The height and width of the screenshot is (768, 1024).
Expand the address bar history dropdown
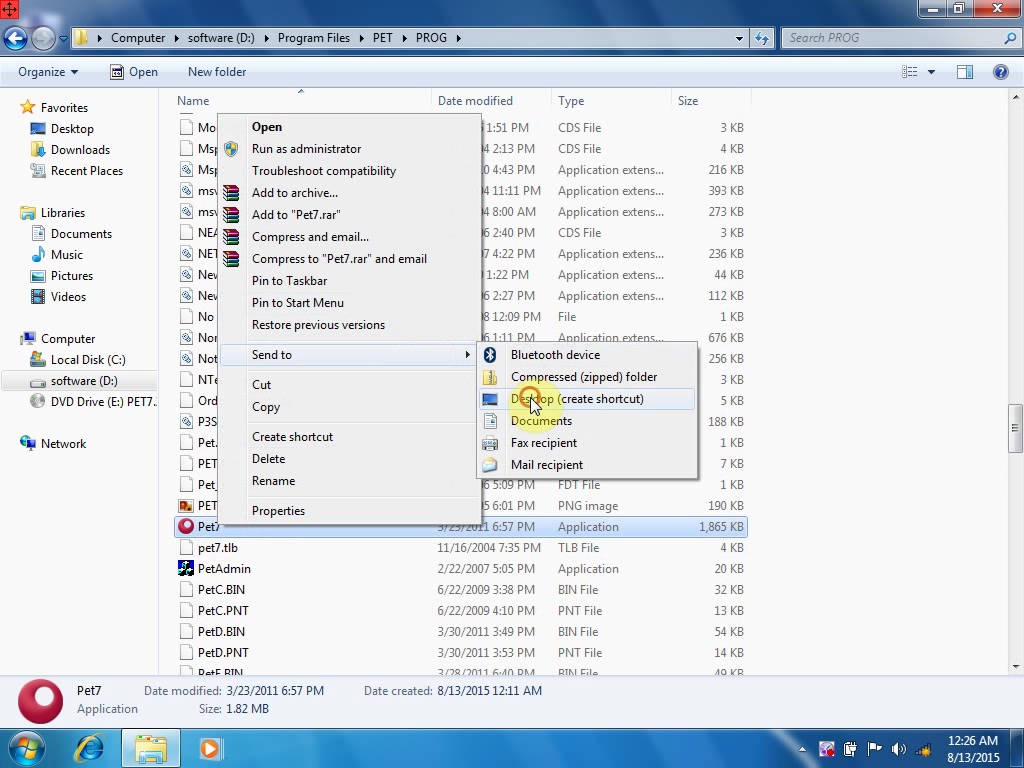pyautogui.click(x=739, y=38)
